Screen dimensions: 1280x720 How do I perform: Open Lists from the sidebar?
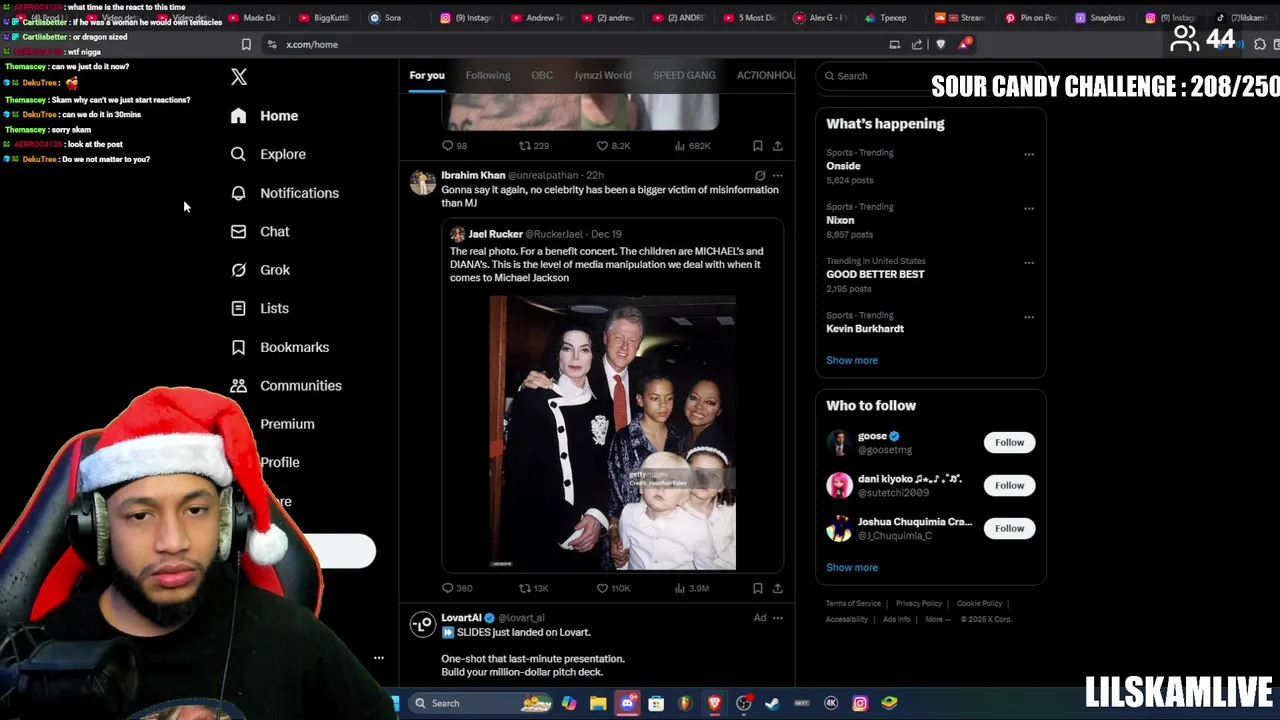pyautogui.click(x=259, y=309)
